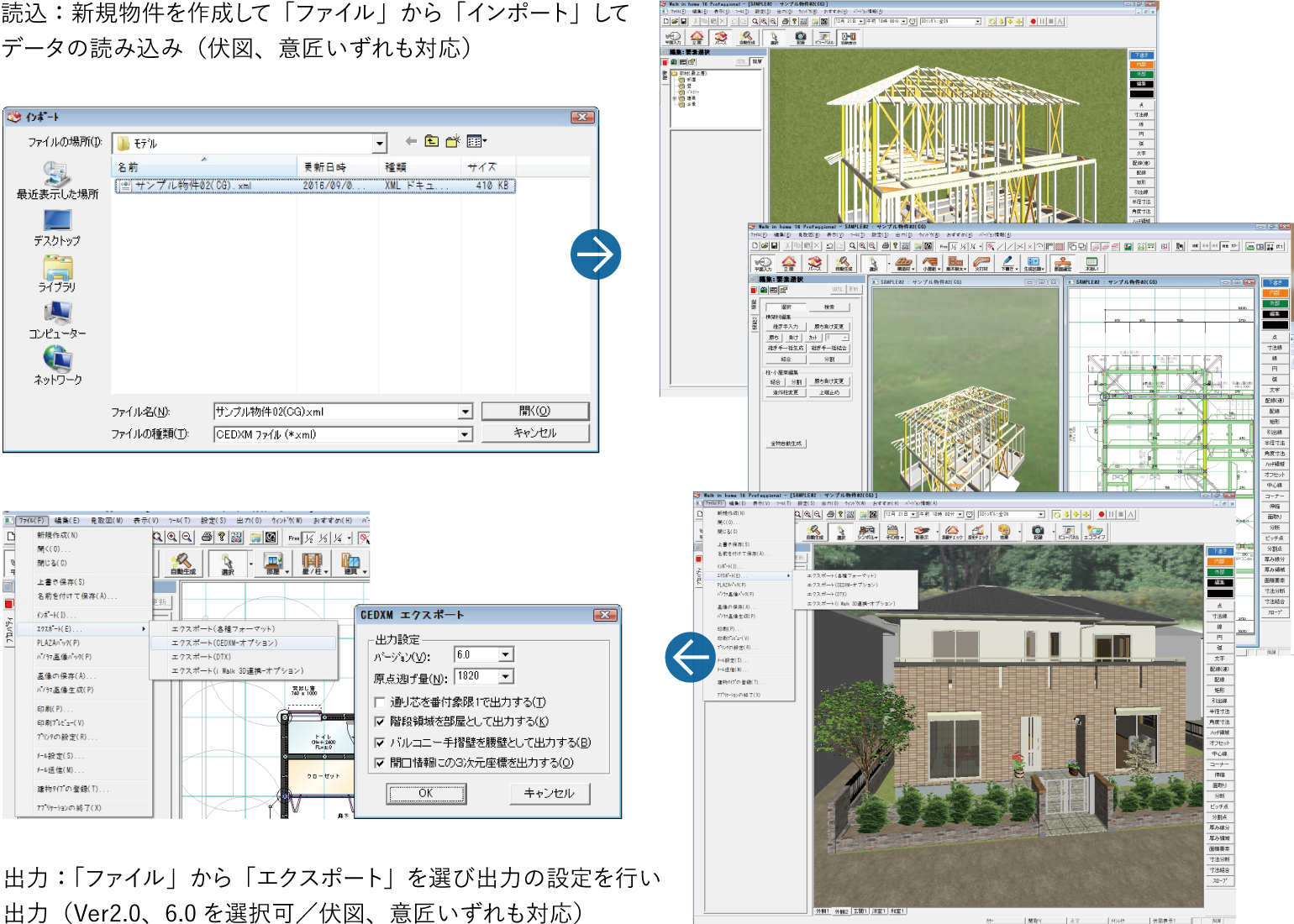Screen dimensions: 1294x924
Task: Click 全物自動生成 button in edit panel
Action: 786,443
